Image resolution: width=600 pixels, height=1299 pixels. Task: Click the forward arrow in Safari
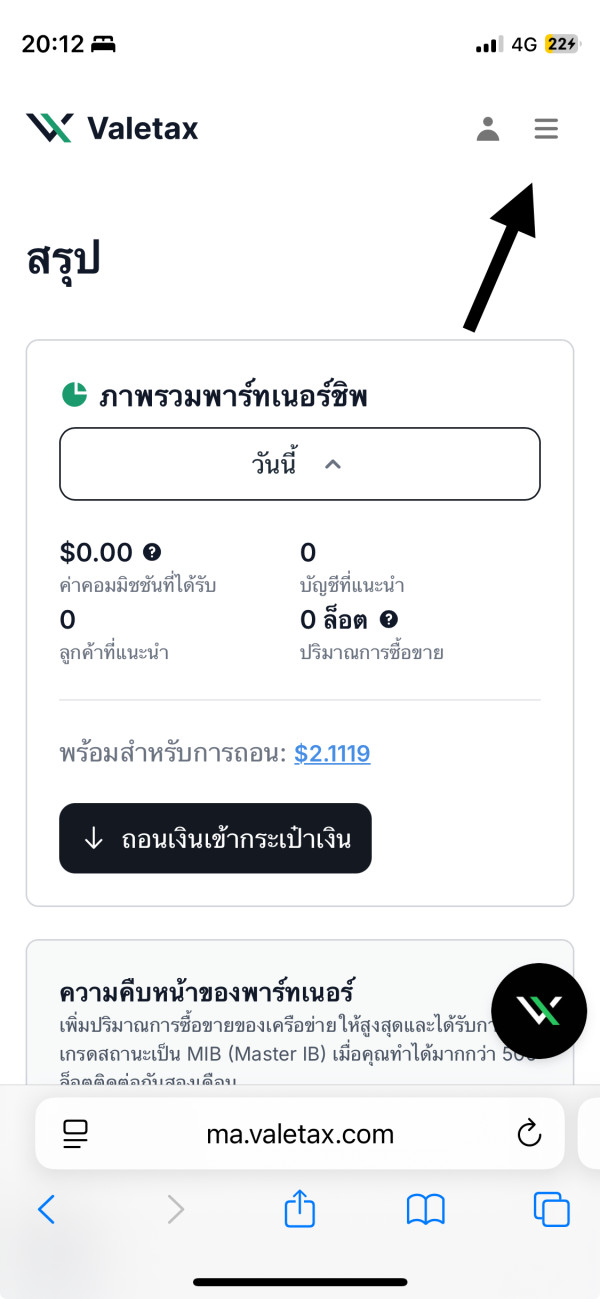pyautogui.click(x=176, y=1210)
